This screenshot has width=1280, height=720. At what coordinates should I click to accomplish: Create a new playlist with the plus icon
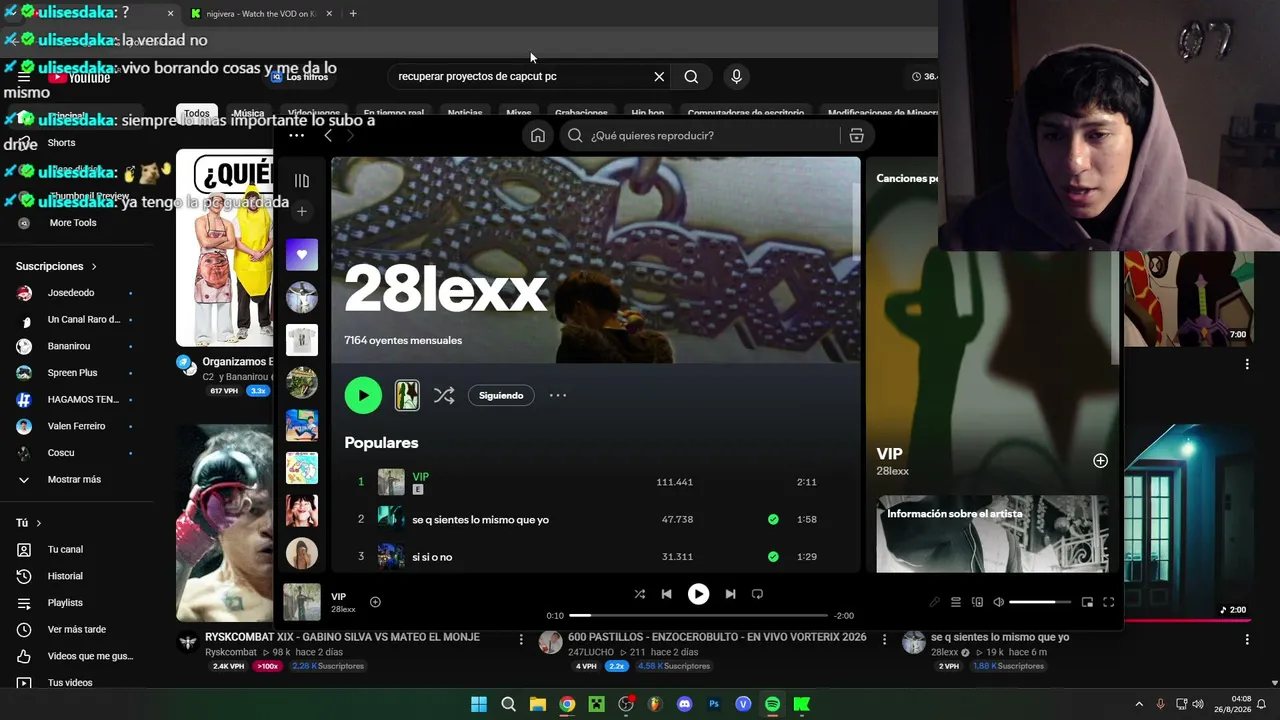[x=302, y=211]
